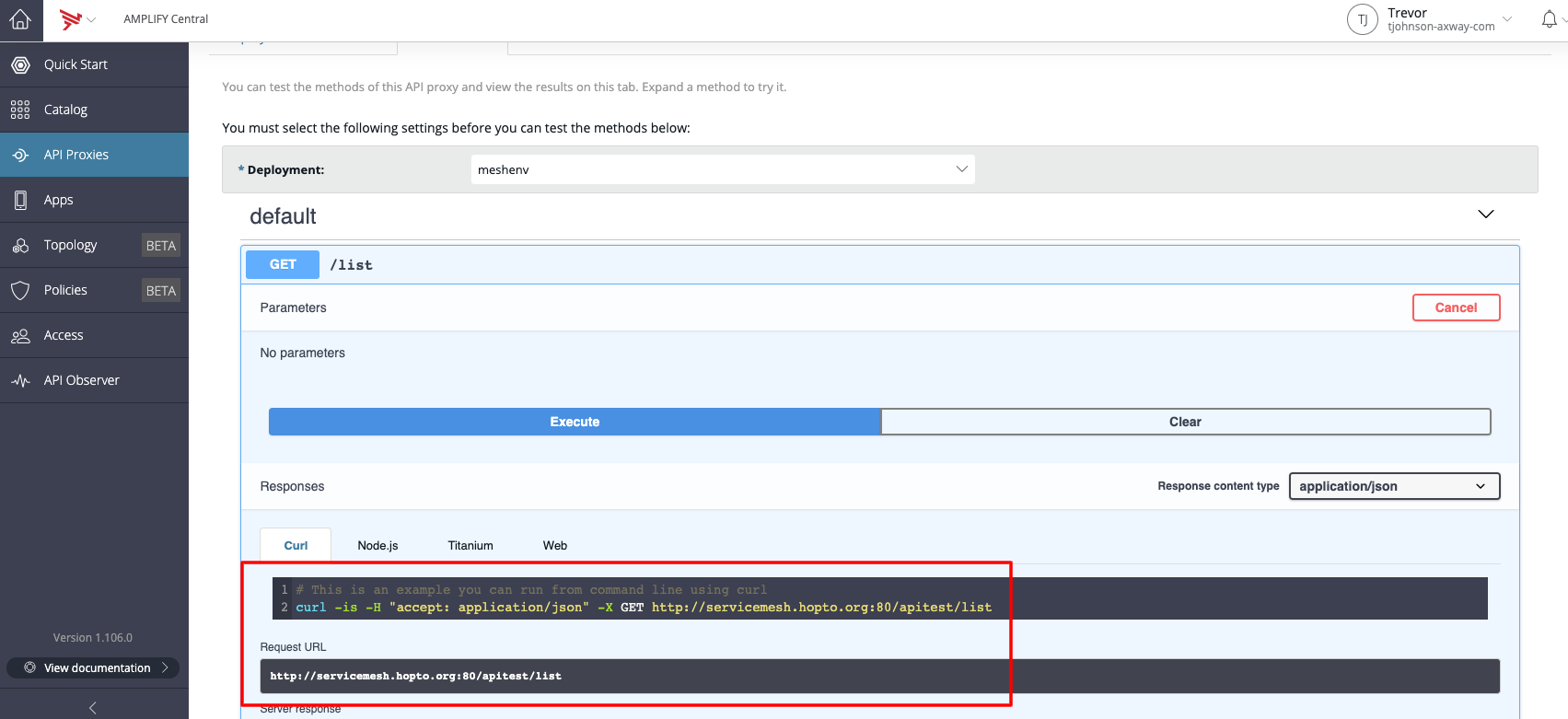Click the Request URL value box
The height and width of the screenshot is (719, 1568).
(x=879, y=676)
